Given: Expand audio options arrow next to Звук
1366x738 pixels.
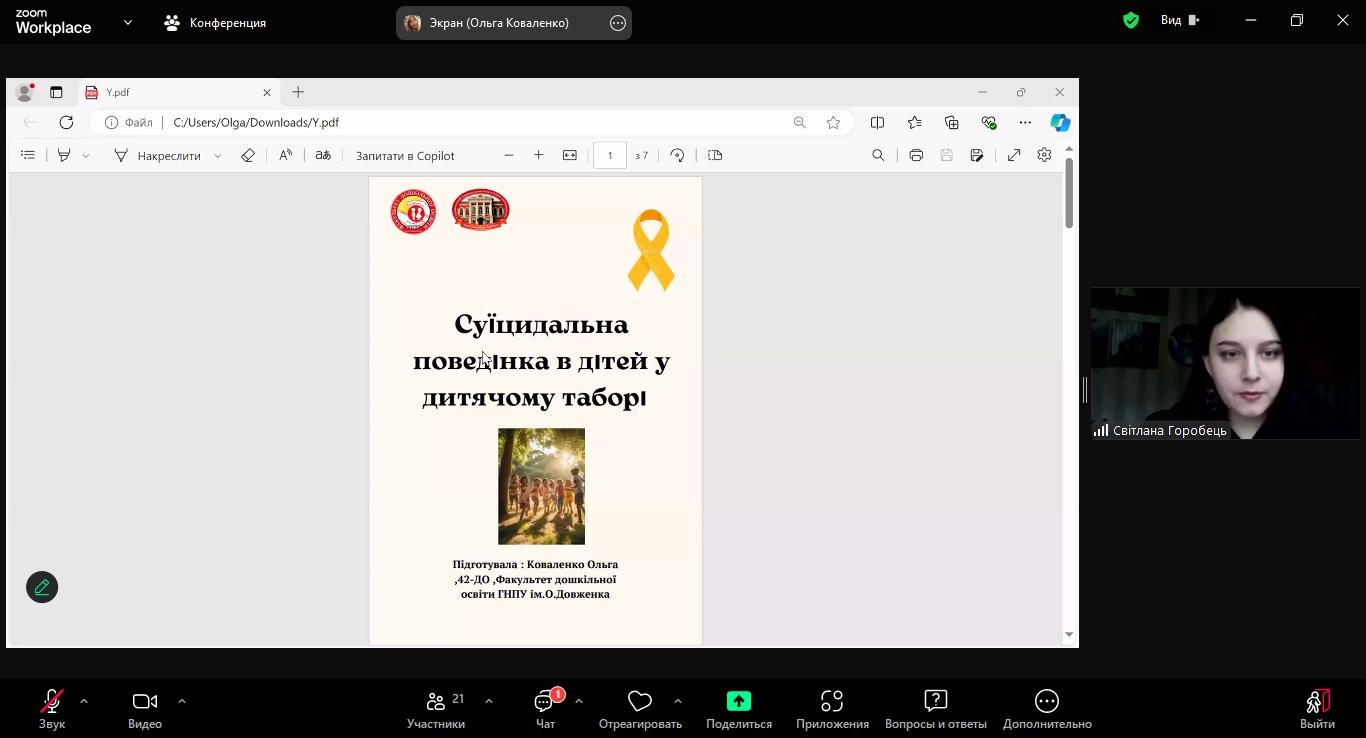Looking at the screenshot, I should tap(84, 701).
